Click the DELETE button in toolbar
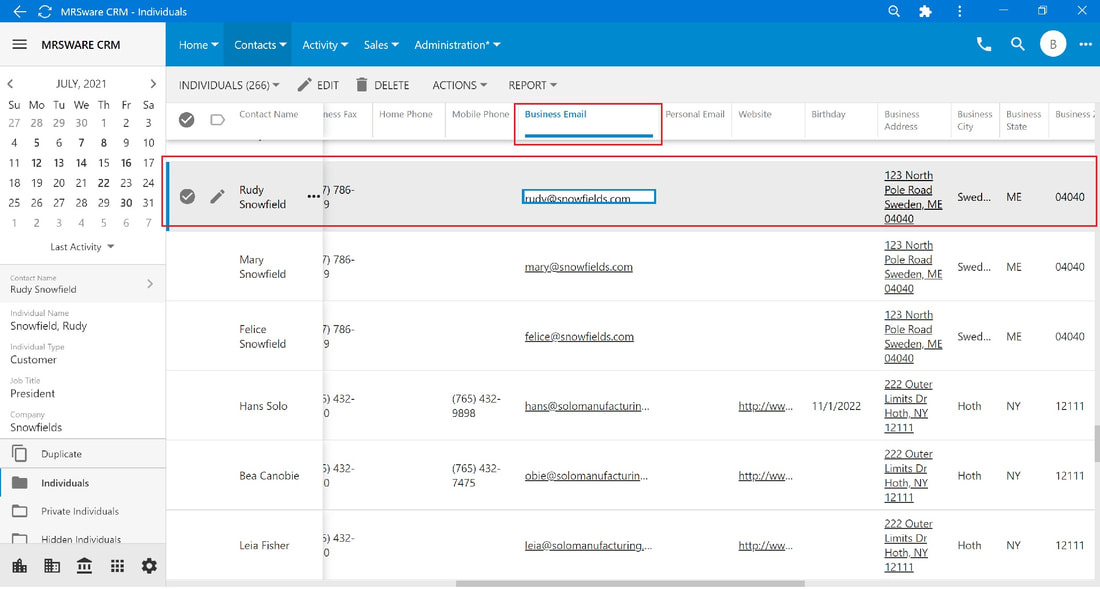Image resolution: width=1100 pixels, height=589 pixels. click(x=382, y=85)
